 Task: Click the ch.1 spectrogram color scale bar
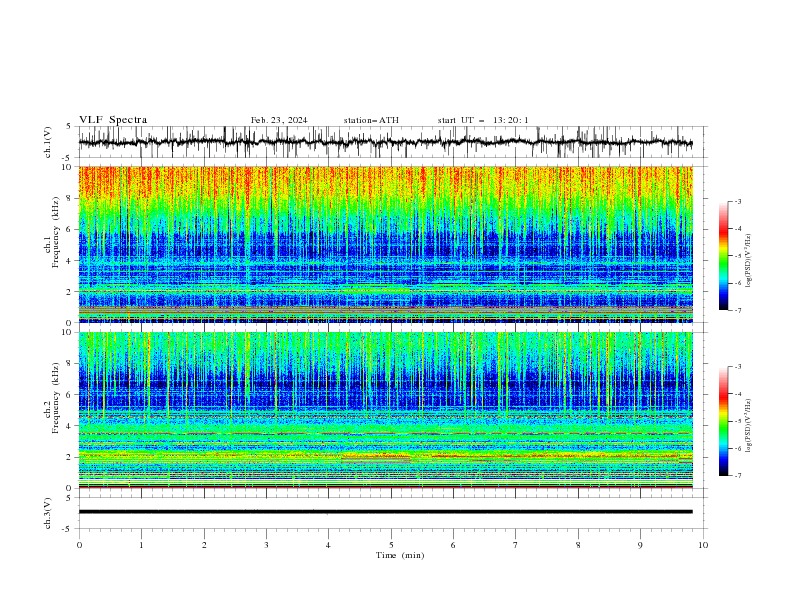tap(724, 256)
